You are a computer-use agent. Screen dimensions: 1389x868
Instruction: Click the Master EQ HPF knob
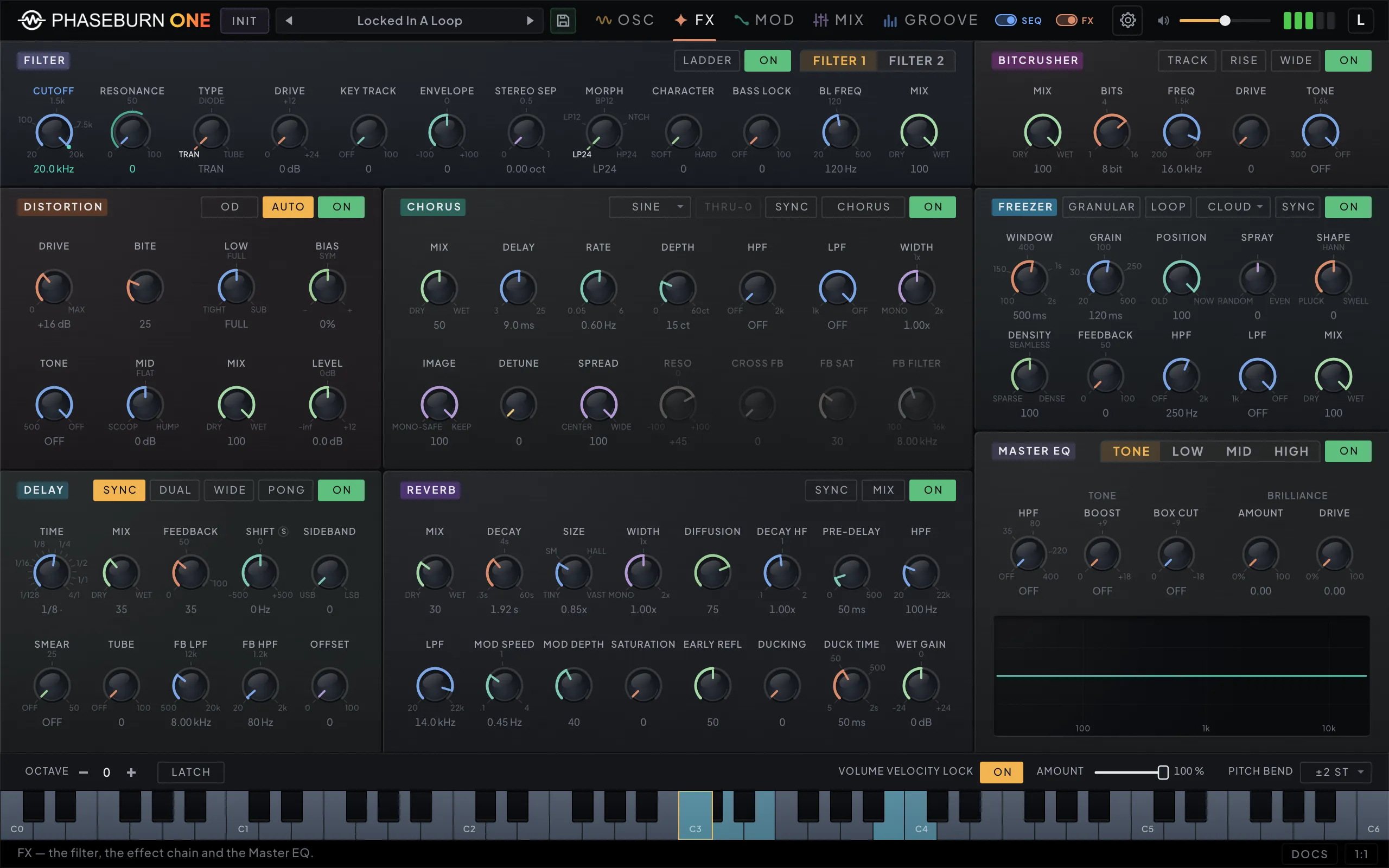(1028, 554)
